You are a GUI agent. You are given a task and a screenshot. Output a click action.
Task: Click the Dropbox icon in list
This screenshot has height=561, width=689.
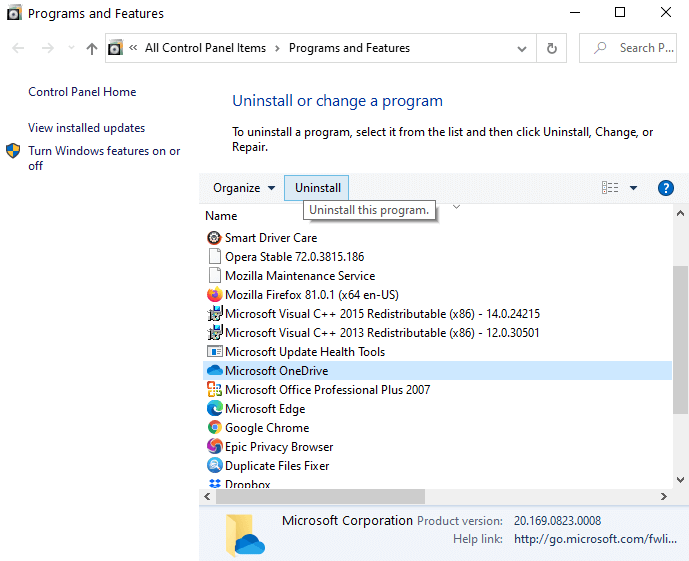click(214, 484)
